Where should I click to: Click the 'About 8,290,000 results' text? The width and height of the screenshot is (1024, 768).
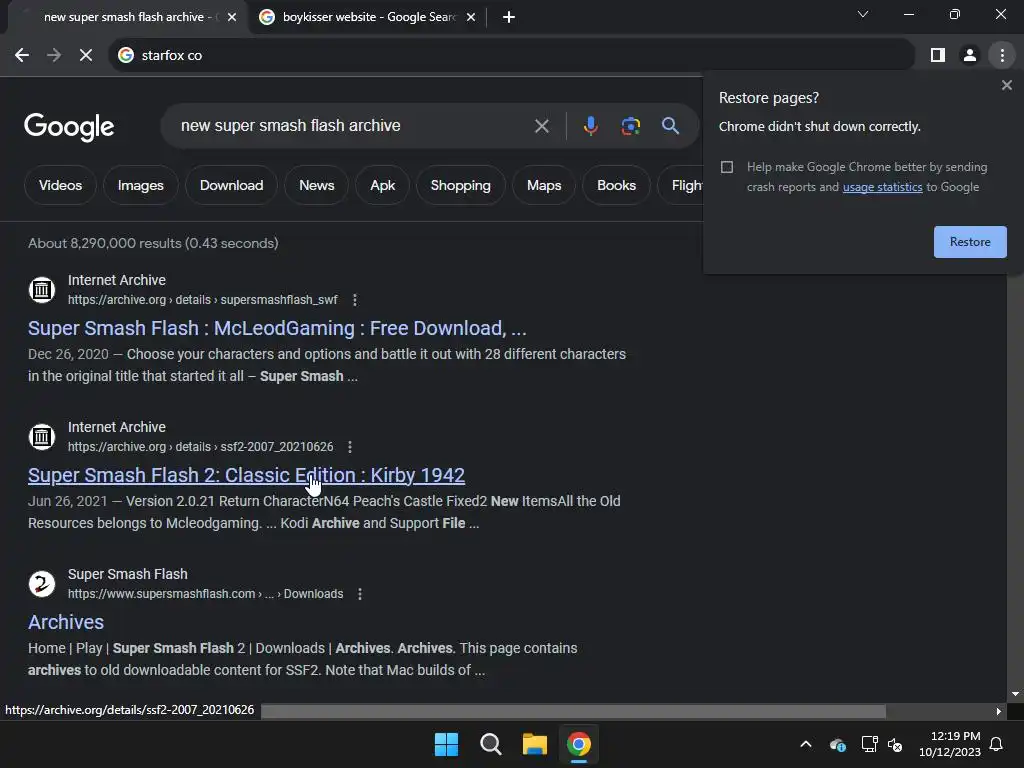[153, 243]
